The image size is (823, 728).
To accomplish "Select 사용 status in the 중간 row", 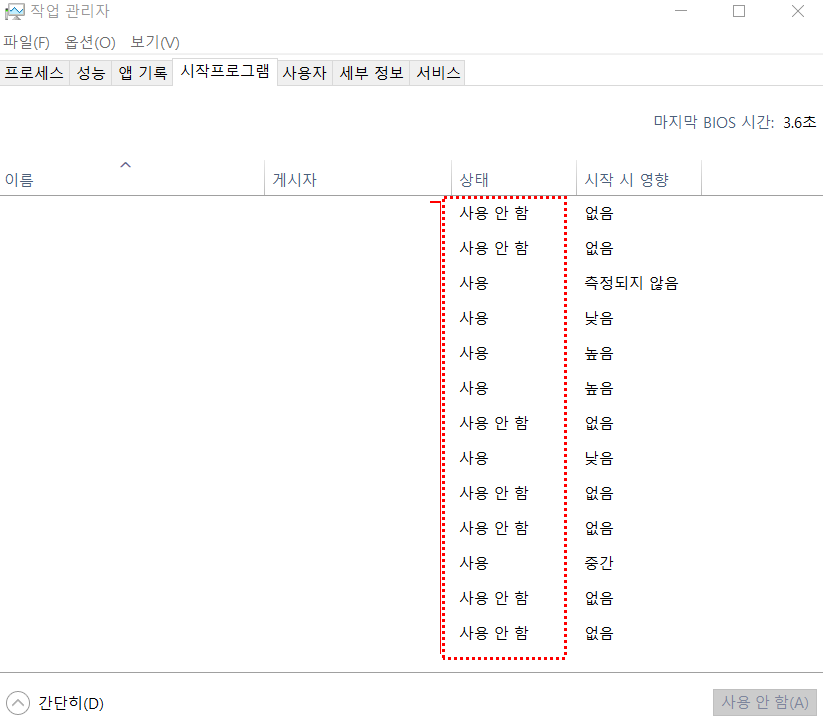I will point(474,563).
